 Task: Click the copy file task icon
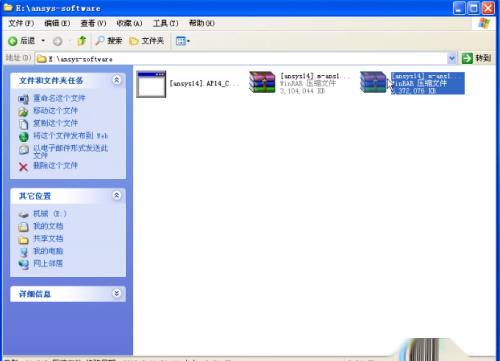pos(23,124)
